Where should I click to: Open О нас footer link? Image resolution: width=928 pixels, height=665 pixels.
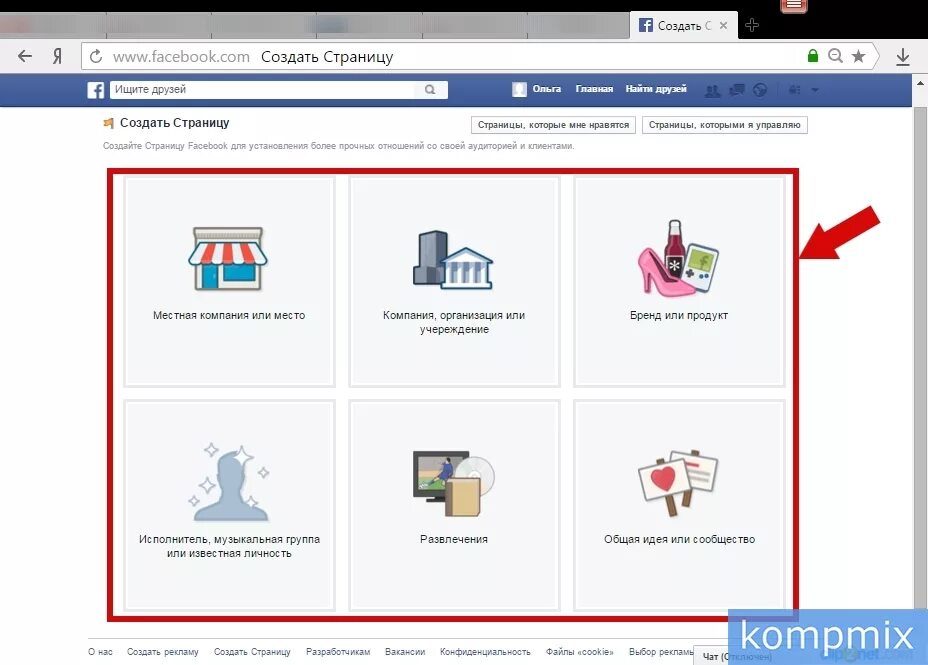coord(100,651)
